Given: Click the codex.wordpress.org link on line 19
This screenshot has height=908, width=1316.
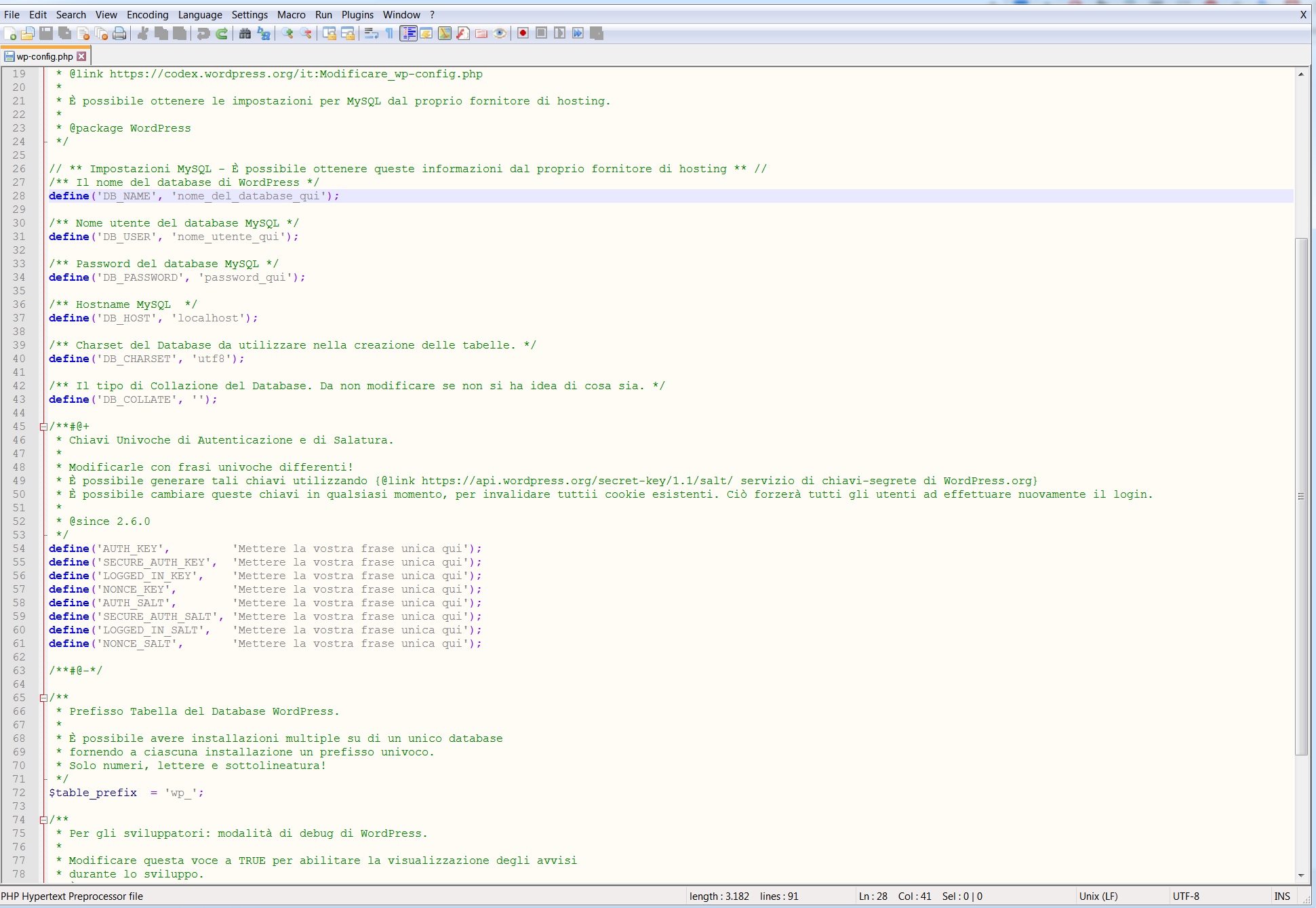Looking at the screenshot, I should click(296, 74).
